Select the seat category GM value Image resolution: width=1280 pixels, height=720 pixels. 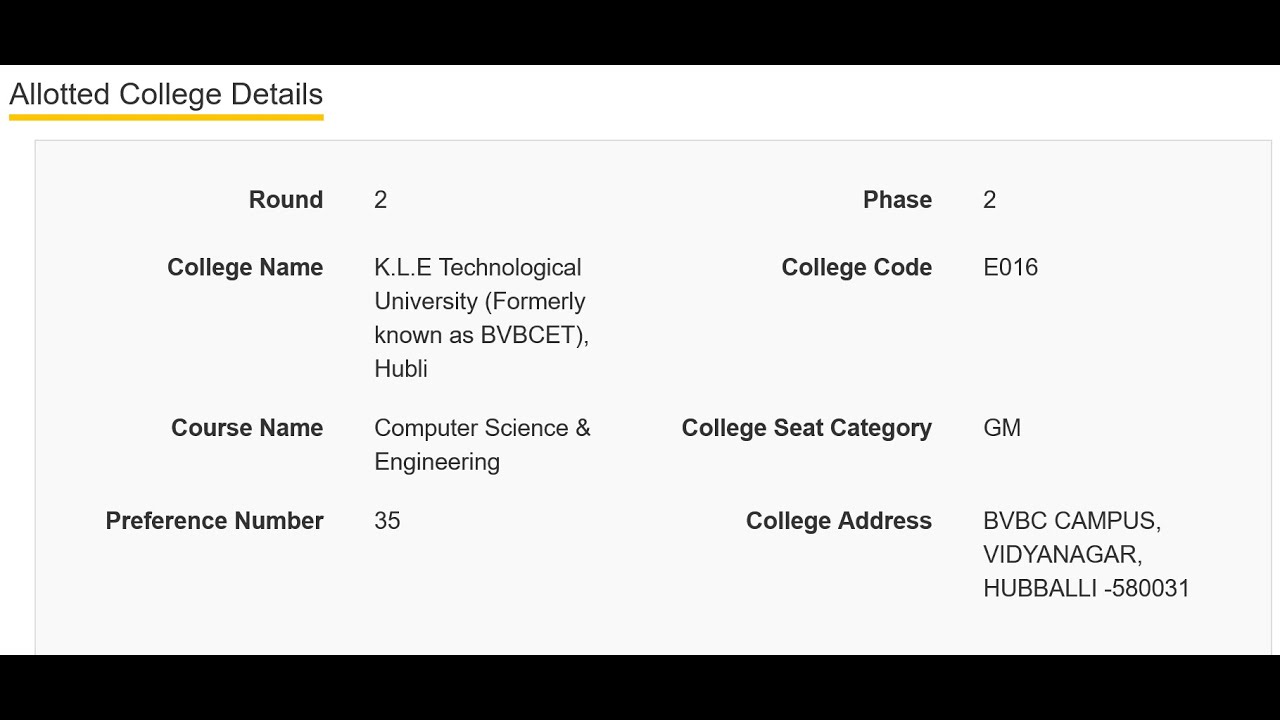tap(1002, 428)
